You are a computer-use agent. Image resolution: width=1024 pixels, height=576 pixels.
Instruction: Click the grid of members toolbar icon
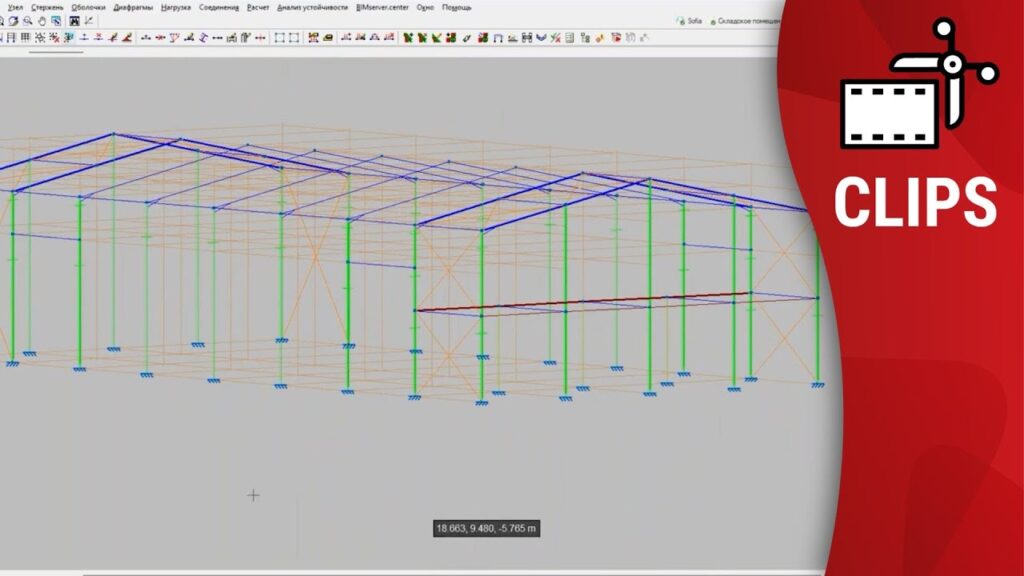click(25, 38)
